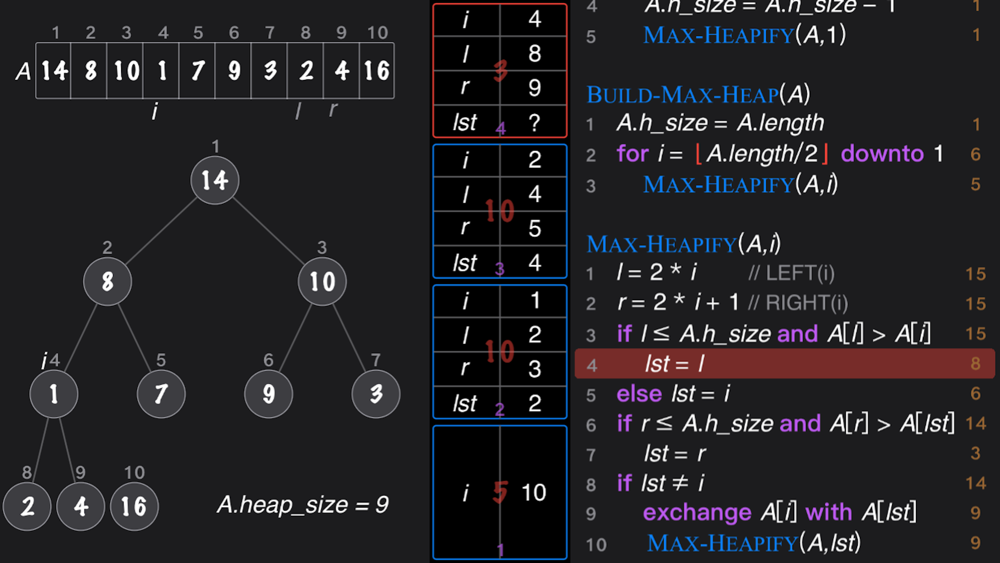Select line 'r = 2 * i + 1 // RIGHT(i)'
1000x563 pixels.
[732, 303]
